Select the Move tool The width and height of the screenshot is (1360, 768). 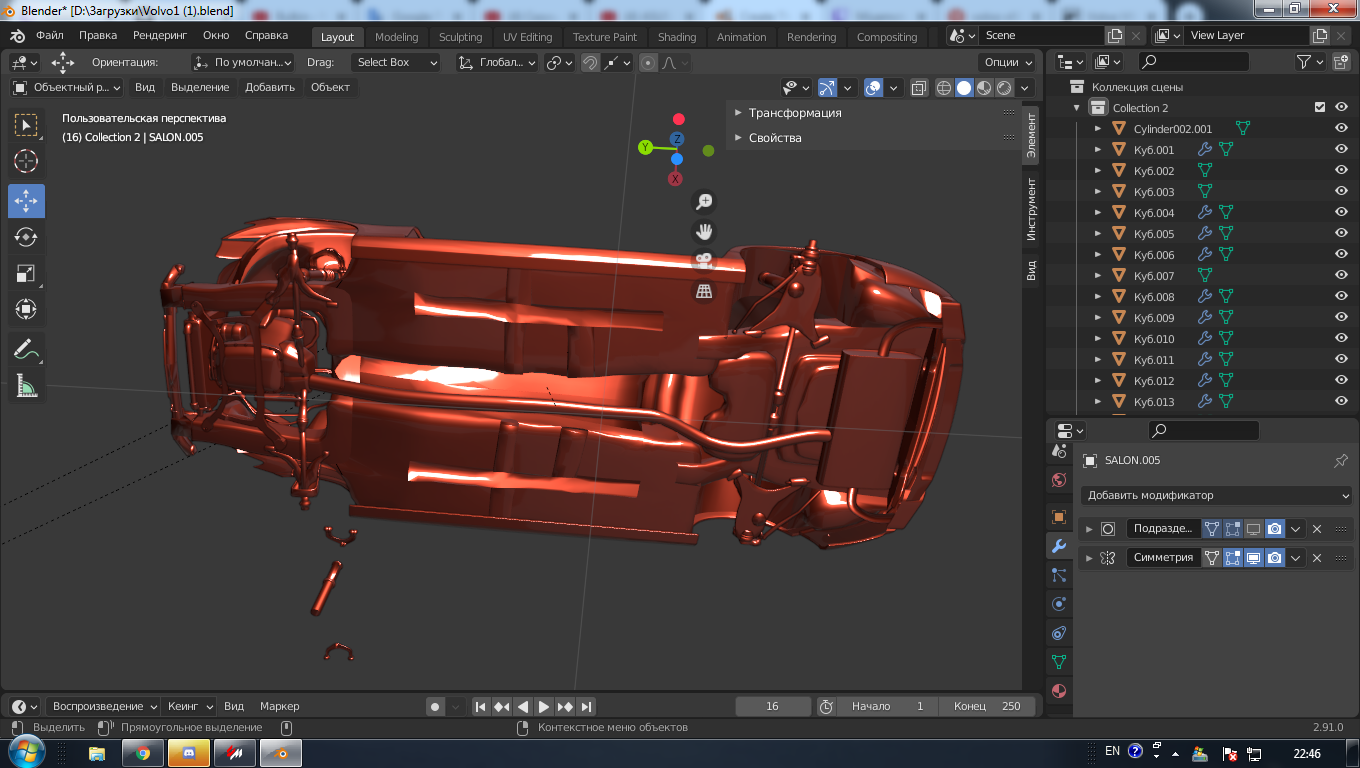pos(26,200)
